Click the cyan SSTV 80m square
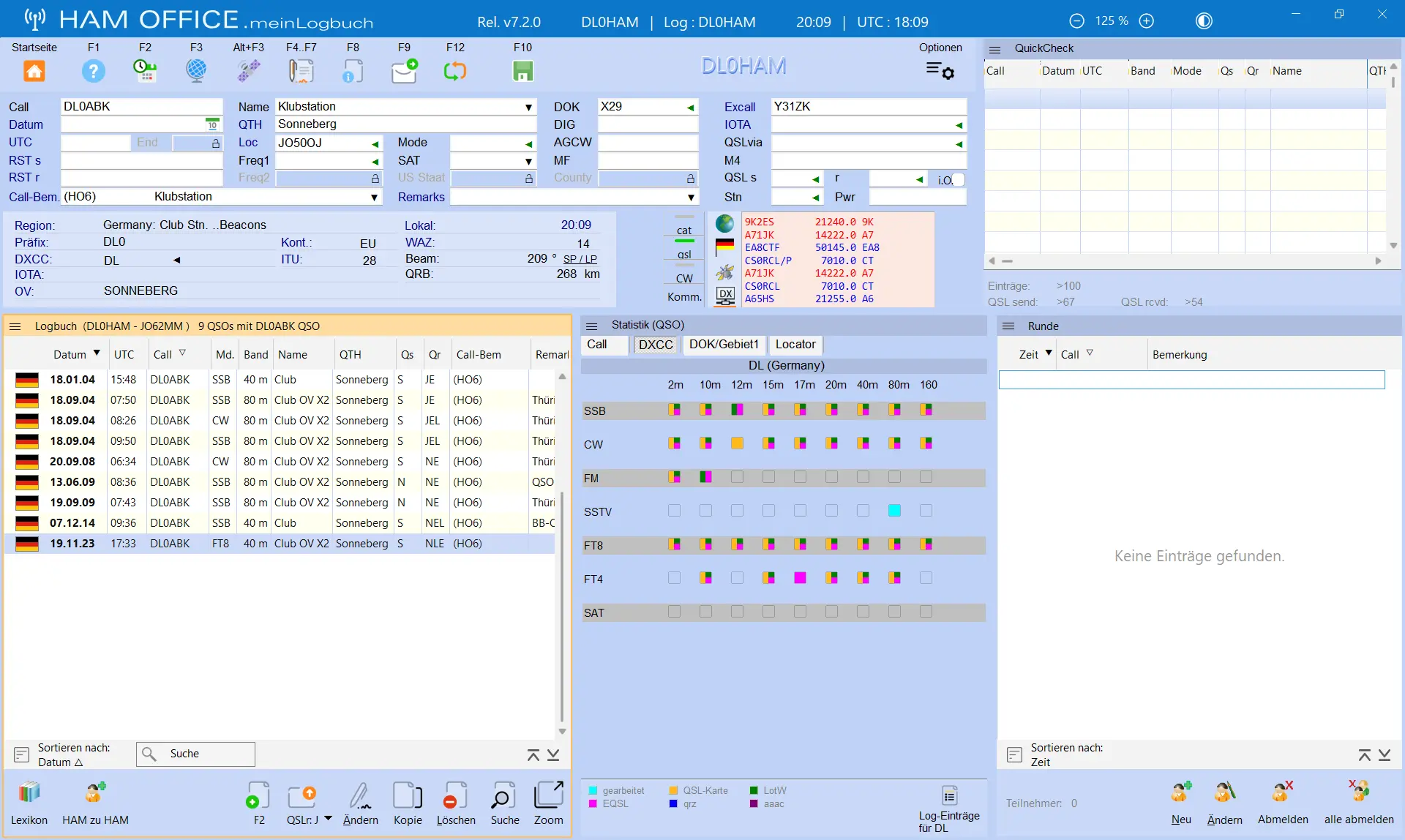This screenshot has height=840, width=1405. [894, 511]
